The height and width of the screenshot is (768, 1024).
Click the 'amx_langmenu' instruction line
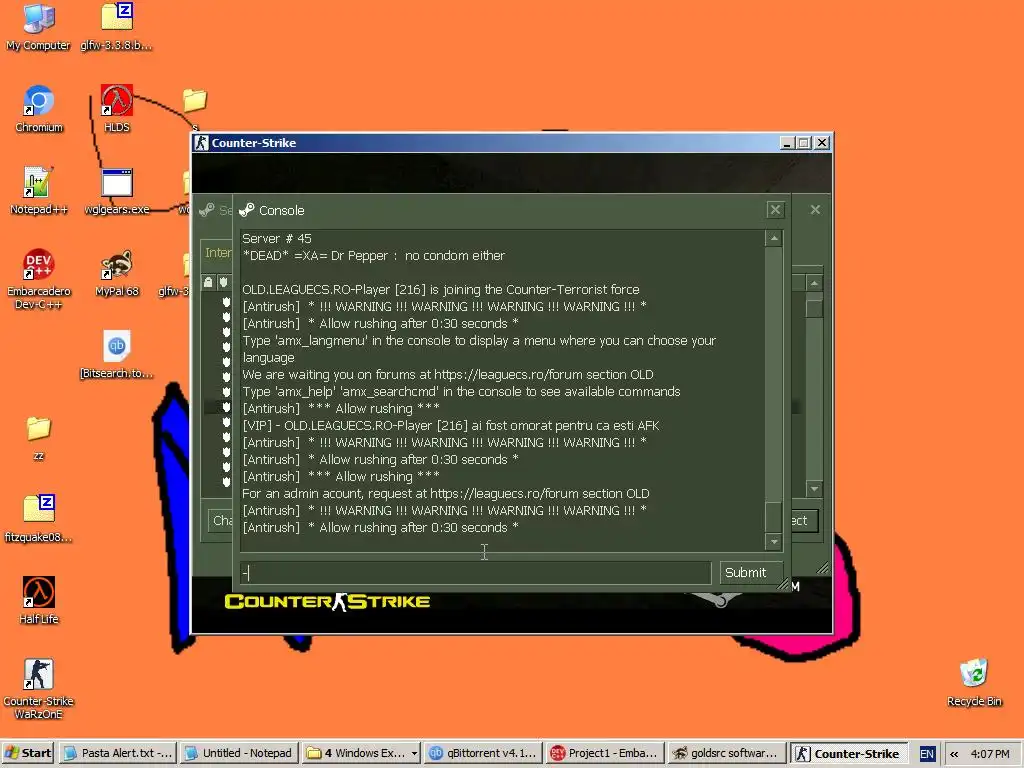pos(479,349)
